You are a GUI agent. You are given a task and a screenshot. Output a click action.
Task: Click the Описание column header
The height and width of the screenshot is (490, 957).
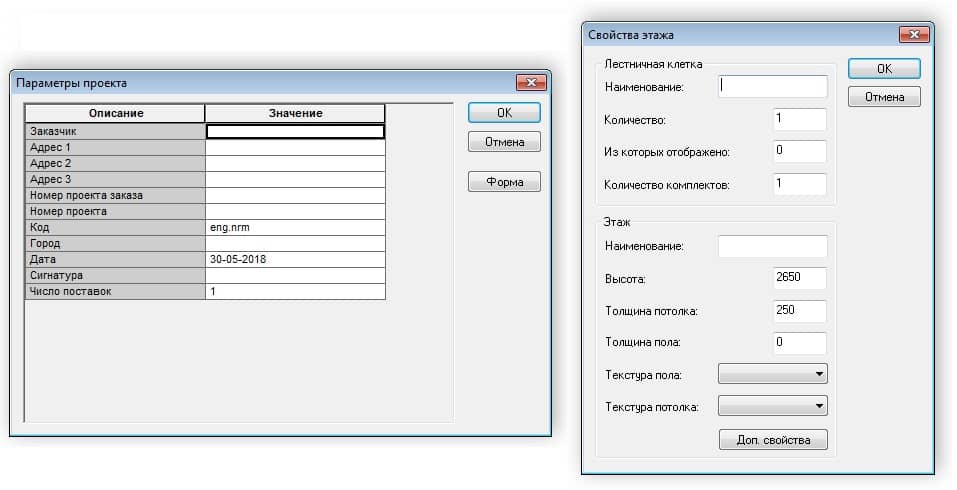(x=115, y=113)
